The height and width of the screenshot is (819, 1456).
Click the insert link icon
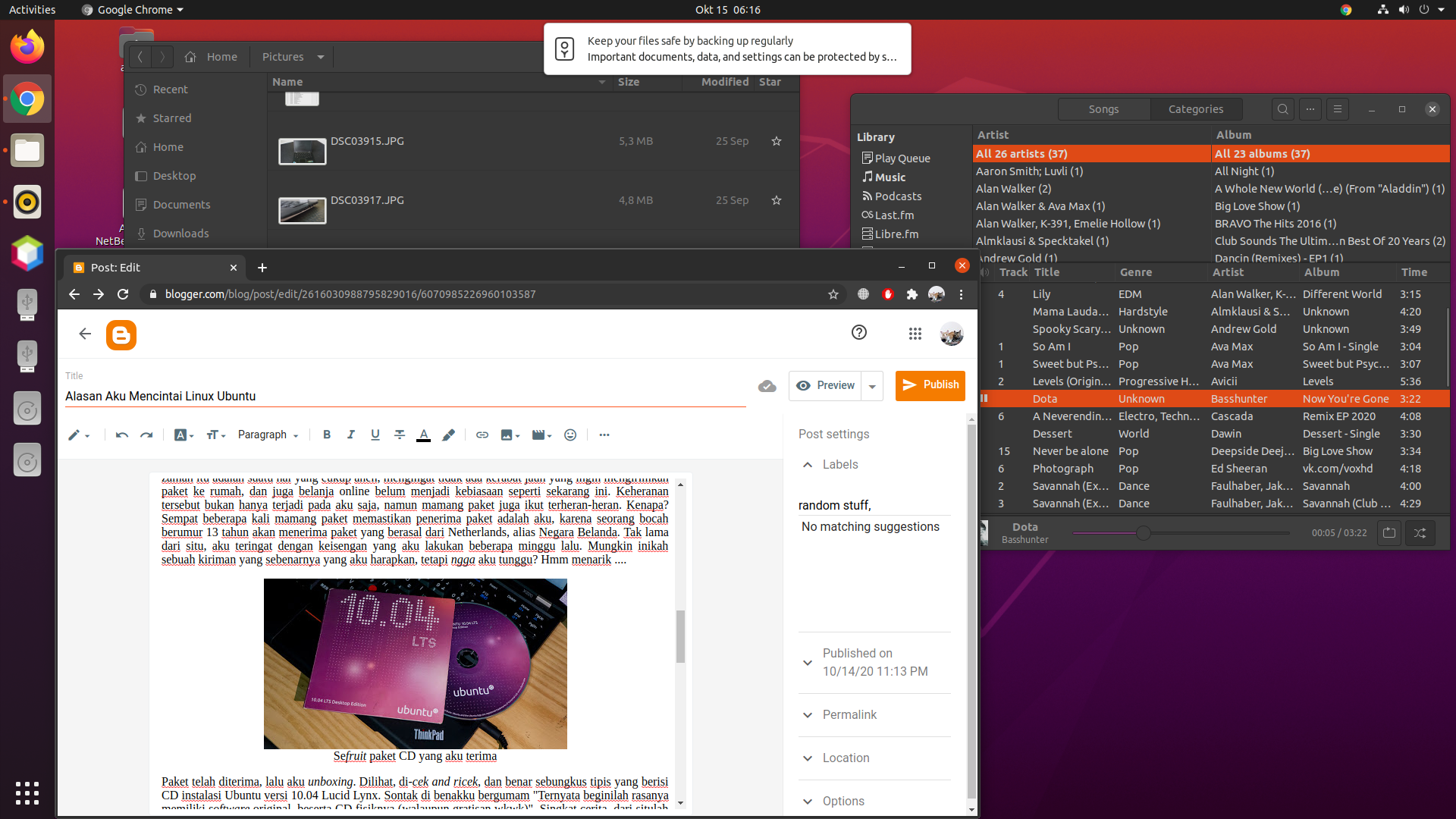(482, 435)
